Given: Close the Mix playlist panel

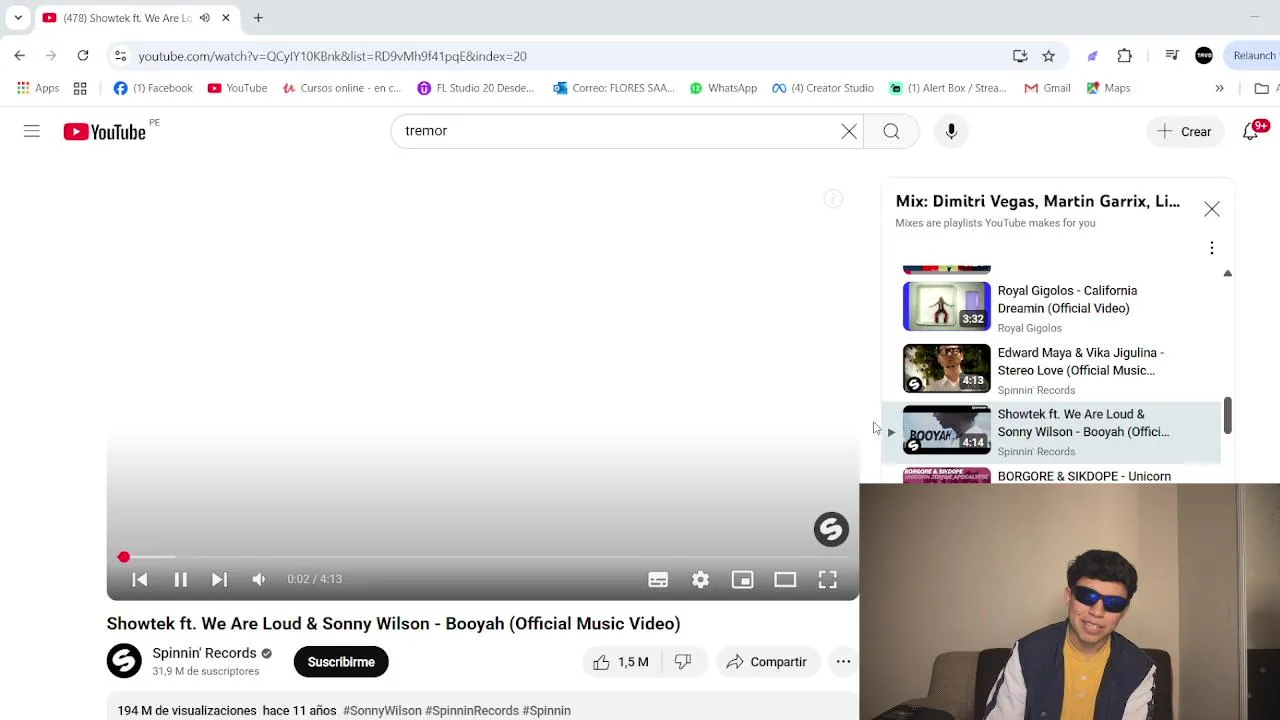Looking at the screenshot, I should click(1211, 209).
